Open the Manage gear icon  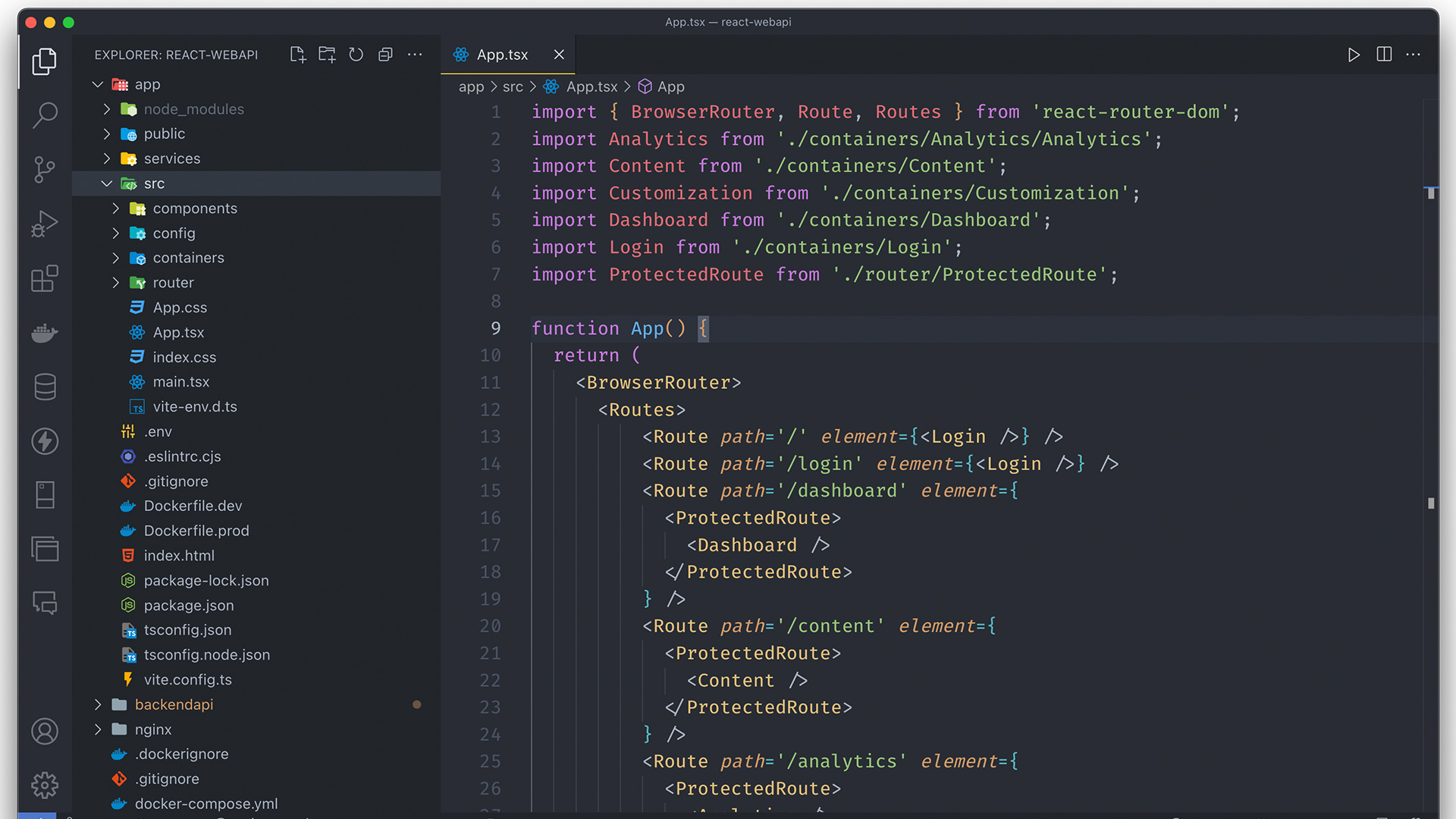click(45, 786)
